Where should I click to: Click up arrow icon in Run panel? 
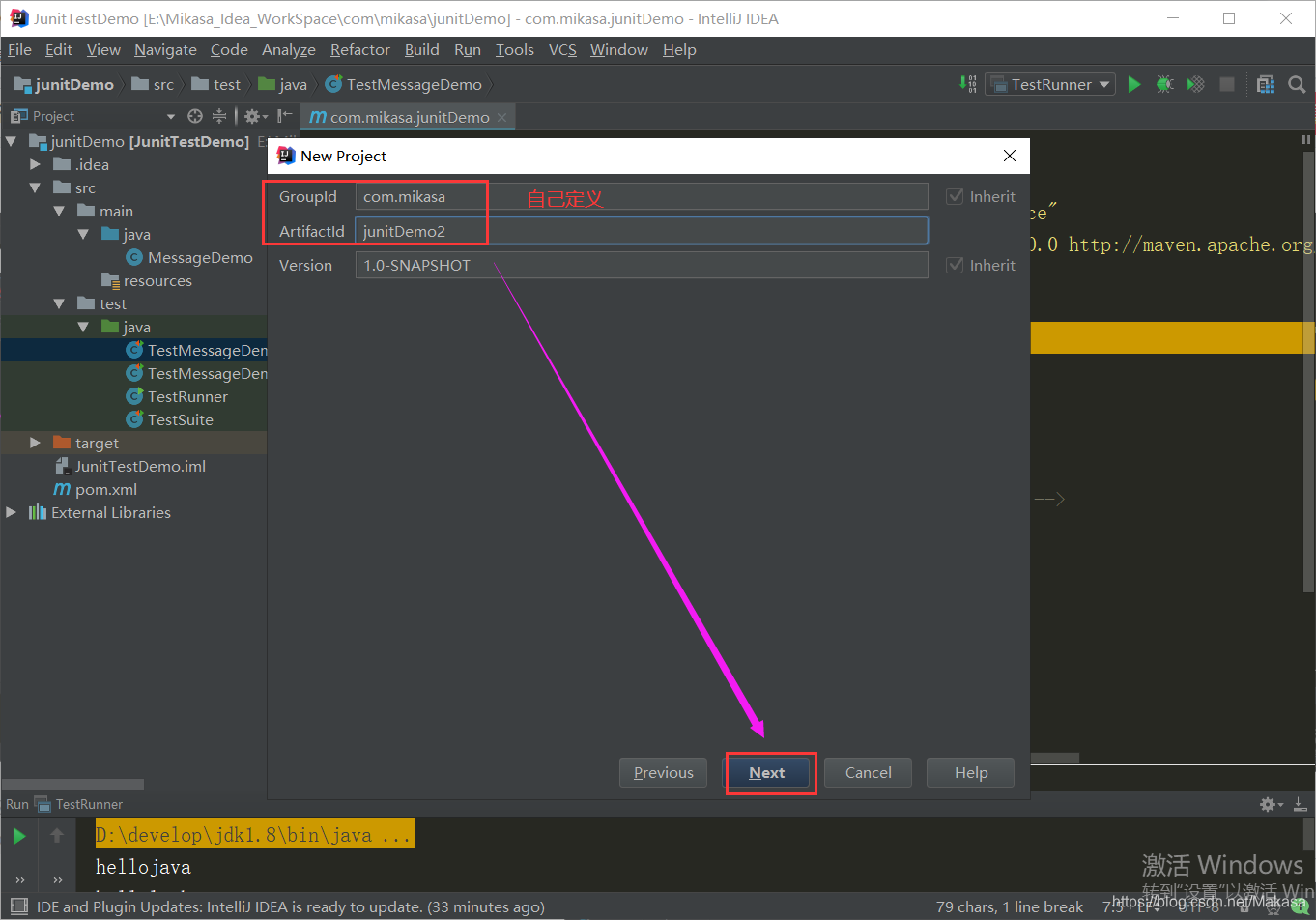[x=57, y=836]
